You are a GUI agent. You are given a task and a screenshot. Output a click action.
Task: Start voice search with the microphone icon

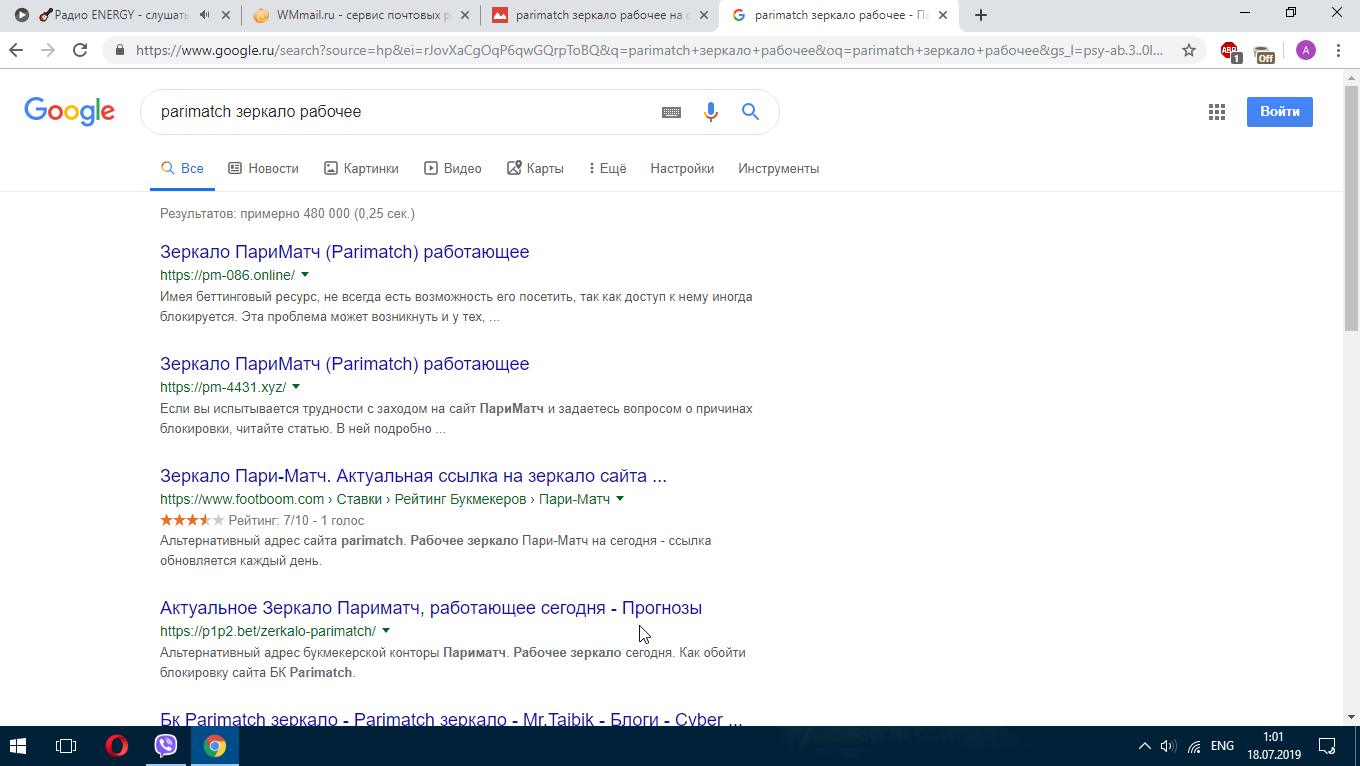point(711,112)
